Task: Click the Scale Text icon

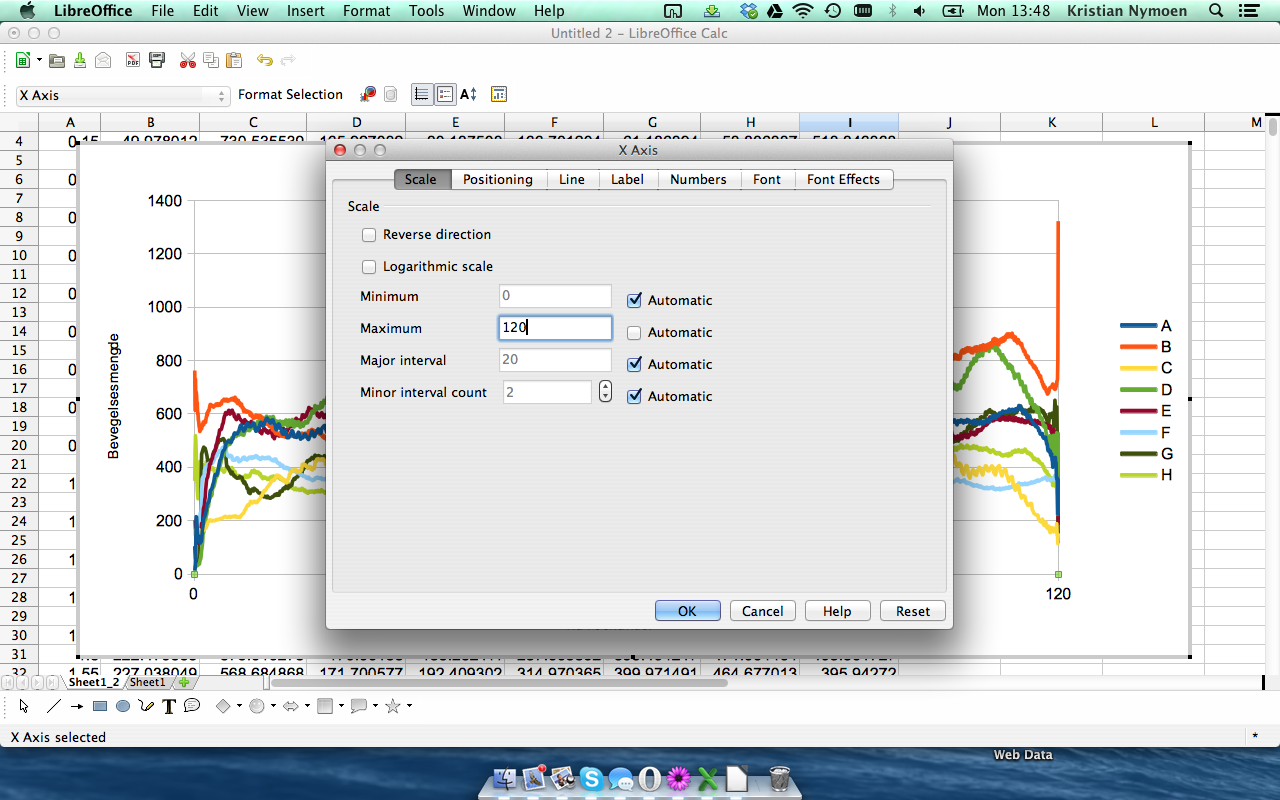Action: (468, 94)
